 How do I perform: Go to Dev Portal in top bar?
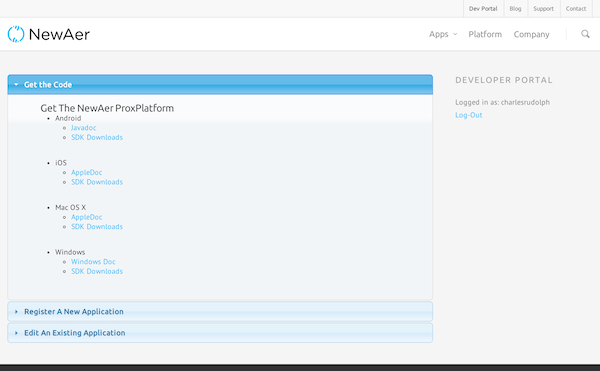(483, 8)
